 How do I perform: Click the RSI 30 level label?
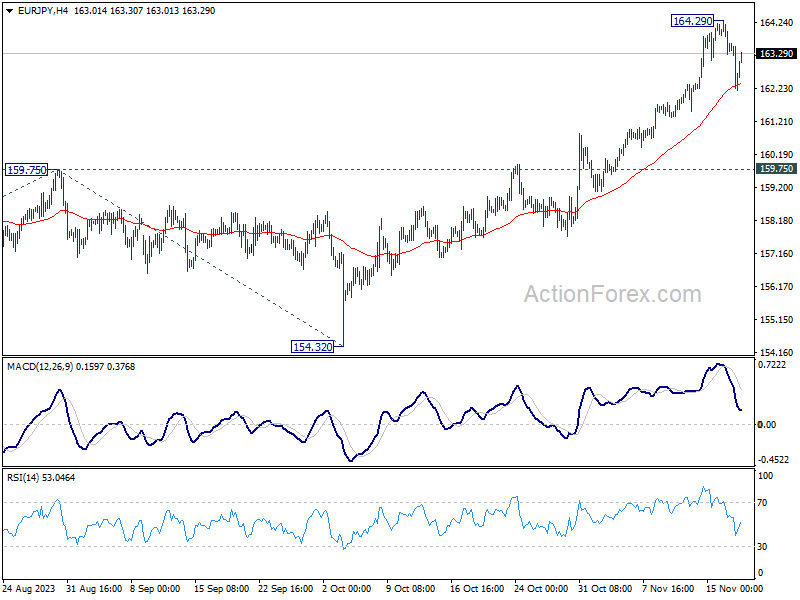tap(762, 546)
